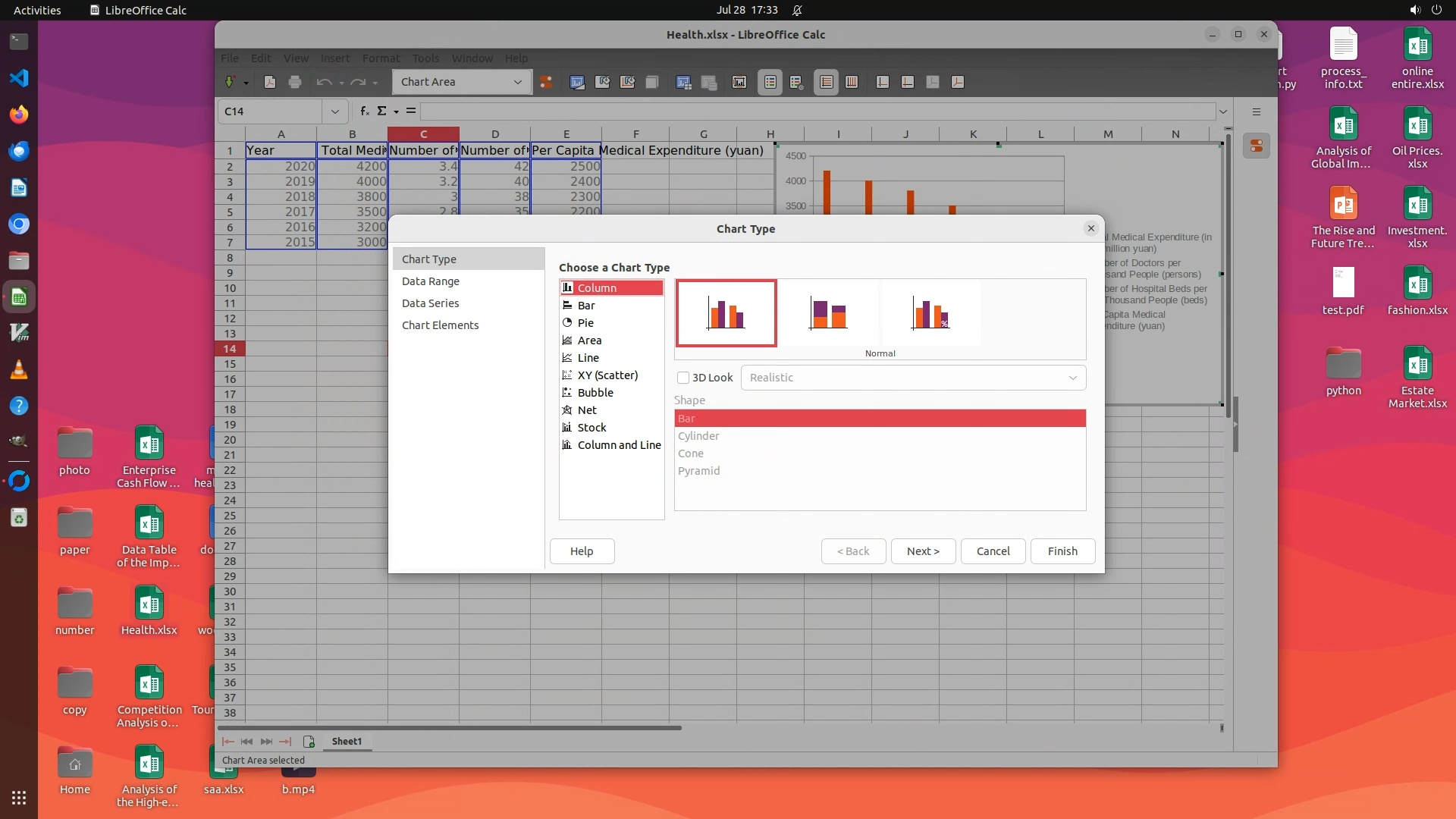Image resolution: width=1456 pixels, height=819 pixels.
Task: Click the Horizontal Grids toolbar icon
Action: 827,82
